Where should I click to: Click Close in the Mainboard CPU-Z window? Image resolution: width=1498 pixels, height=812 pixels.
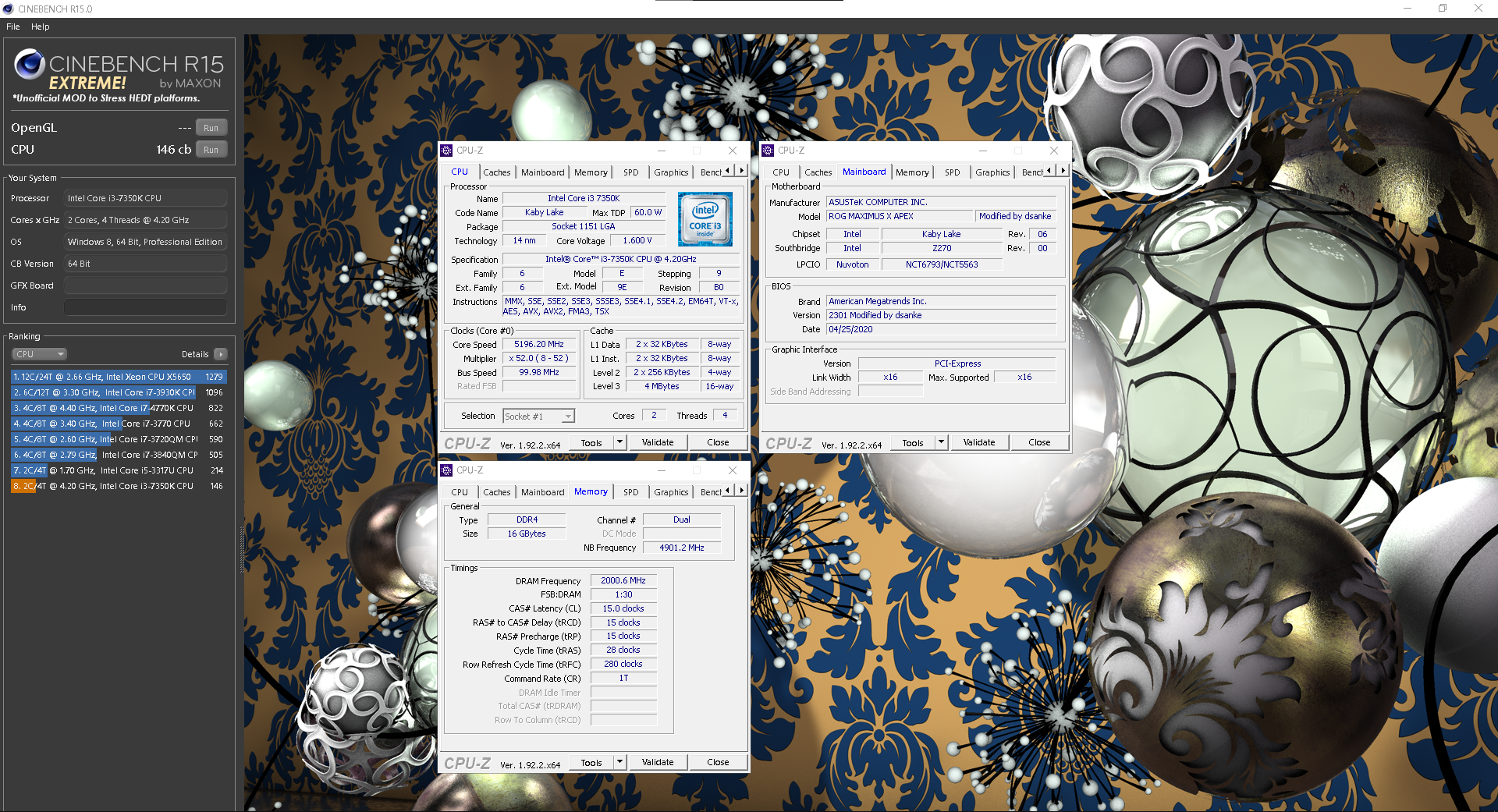point(1039,442)
